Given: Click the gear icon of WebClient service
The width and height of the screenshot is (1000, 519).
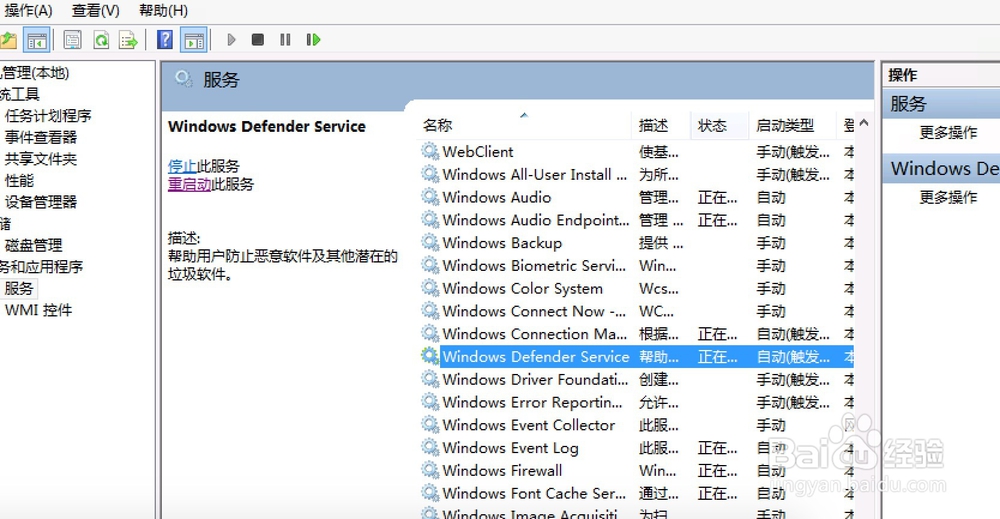Looking at the screenshot, I should (430, 151).
